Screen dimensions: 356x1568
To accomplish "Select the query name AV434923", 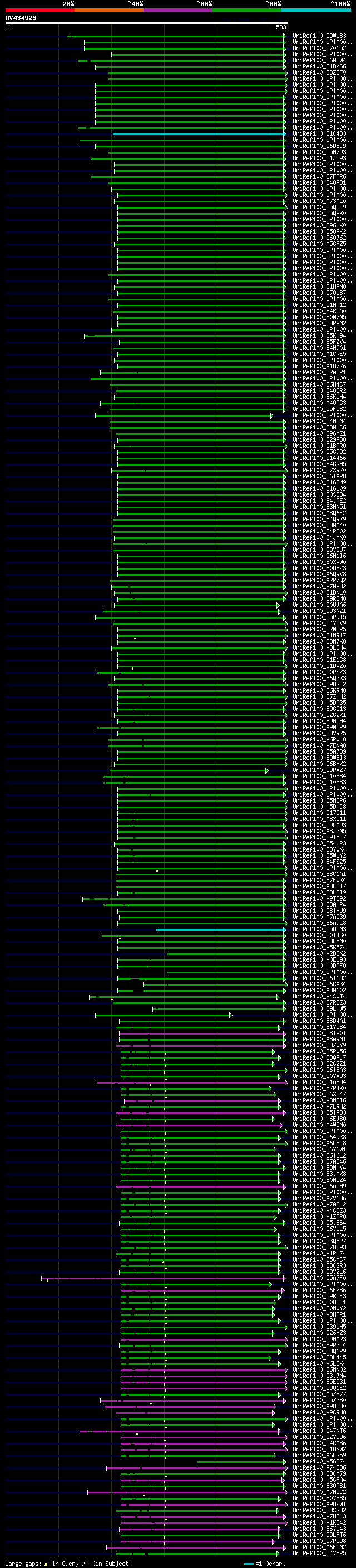I will (21, 18).
